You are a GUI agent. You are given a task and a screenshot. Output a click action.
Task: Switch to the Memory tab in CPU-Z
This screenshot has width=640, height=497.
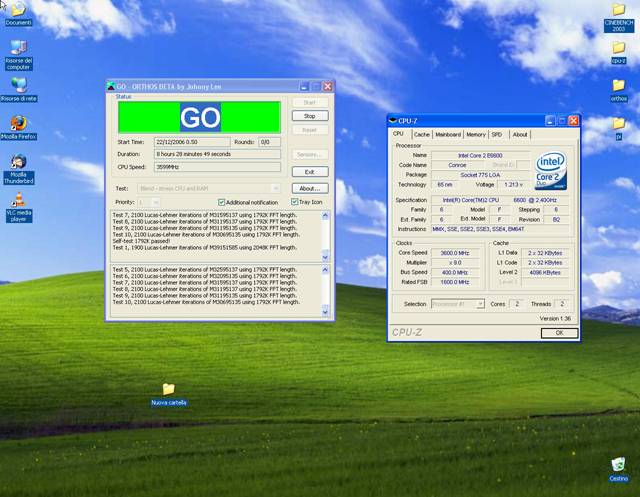pos(475,134)
